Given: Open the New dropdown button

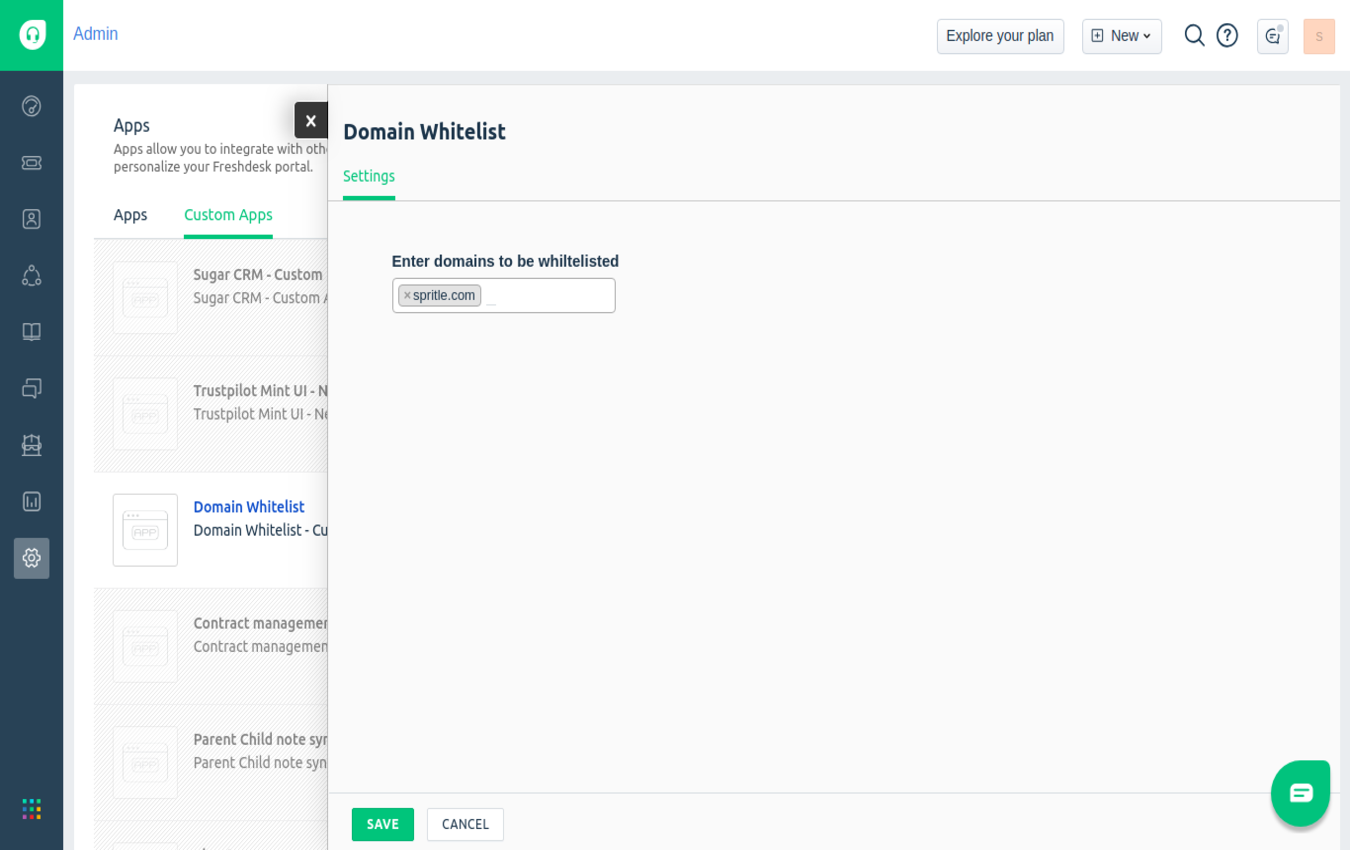Looking at the screenshot, I should point(1122,36).
